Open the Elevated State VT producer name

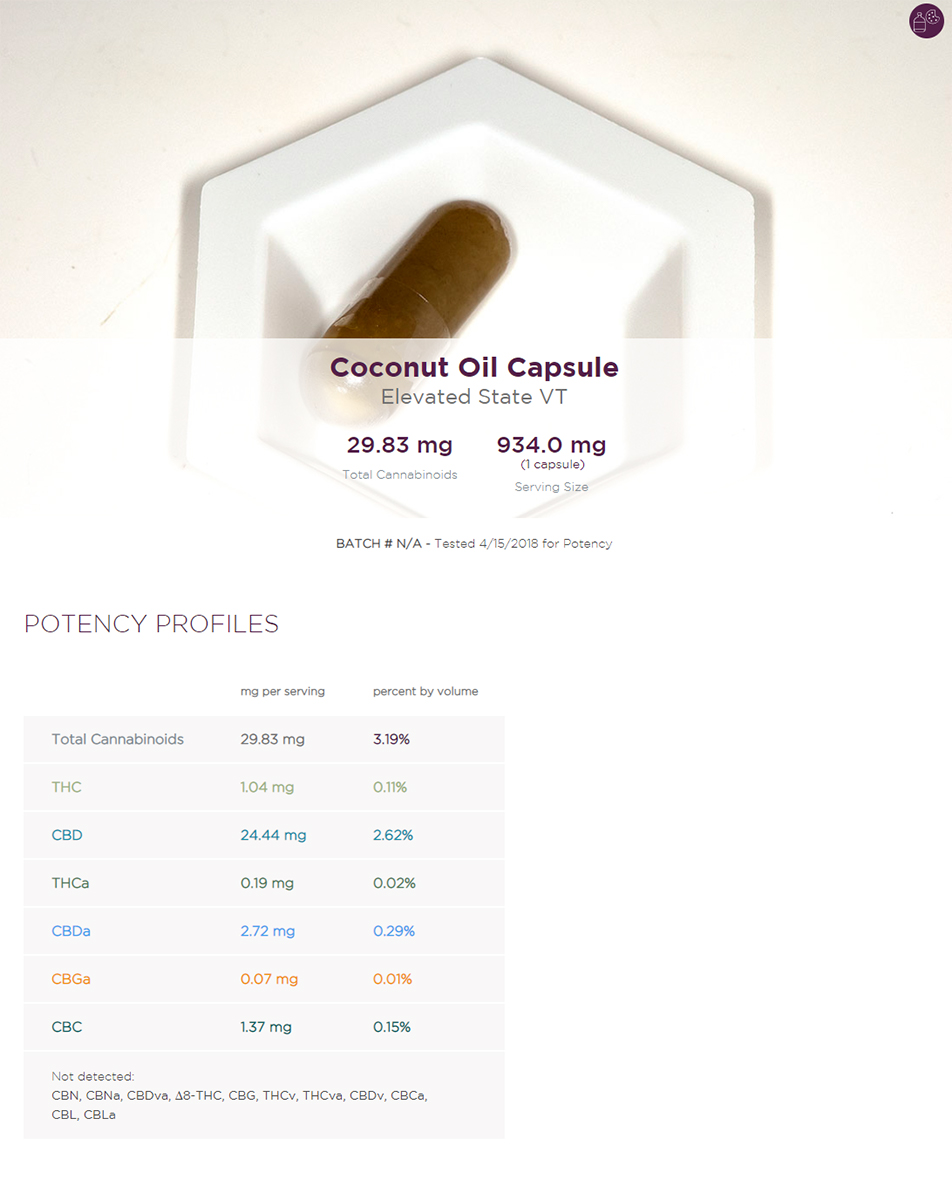tap(475, 397)
